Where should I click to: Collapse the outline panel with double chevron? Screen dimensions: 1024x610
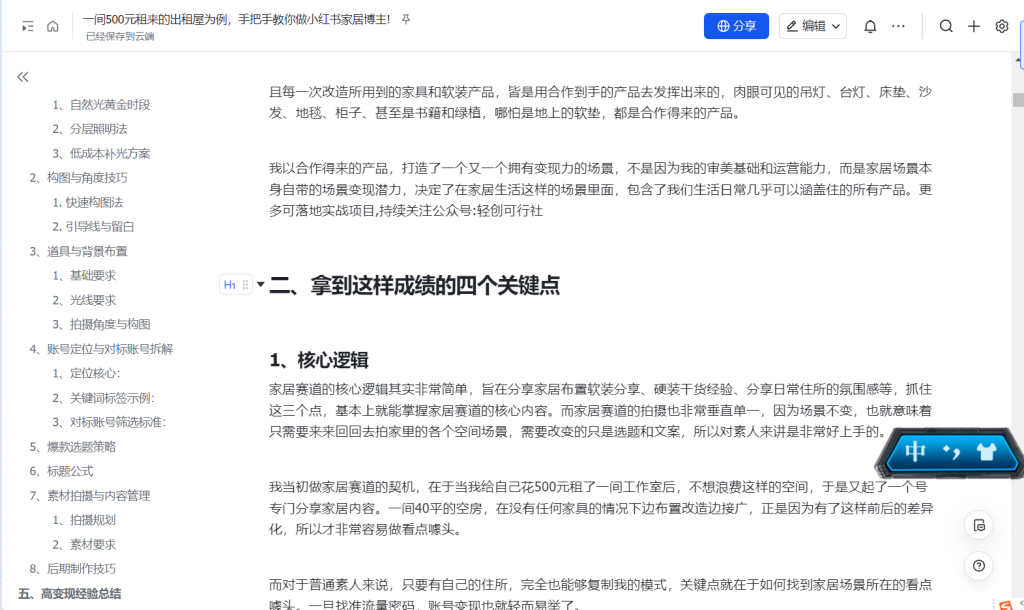point(23,77)
